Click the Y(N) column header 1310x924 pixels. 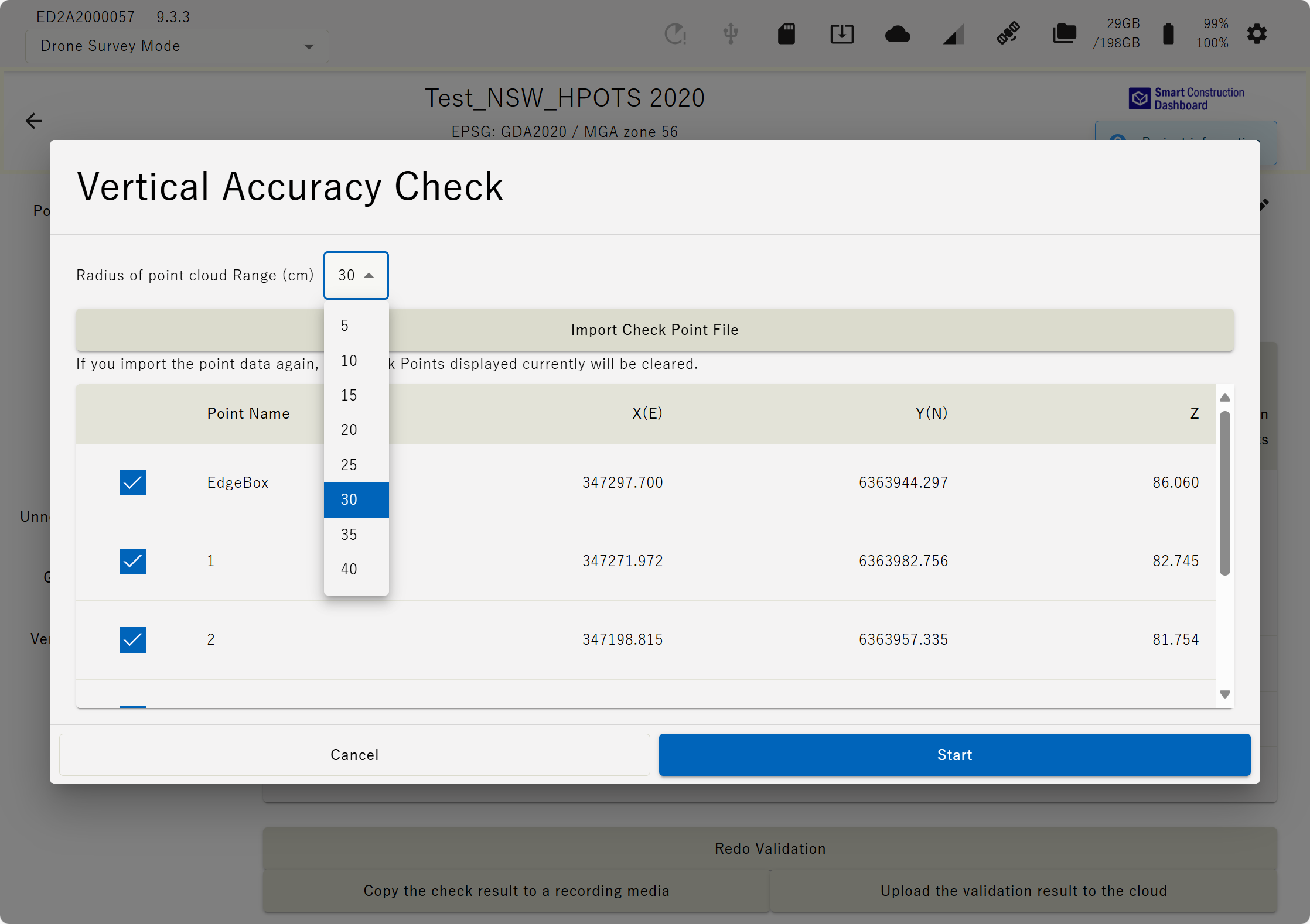[932, 413]
